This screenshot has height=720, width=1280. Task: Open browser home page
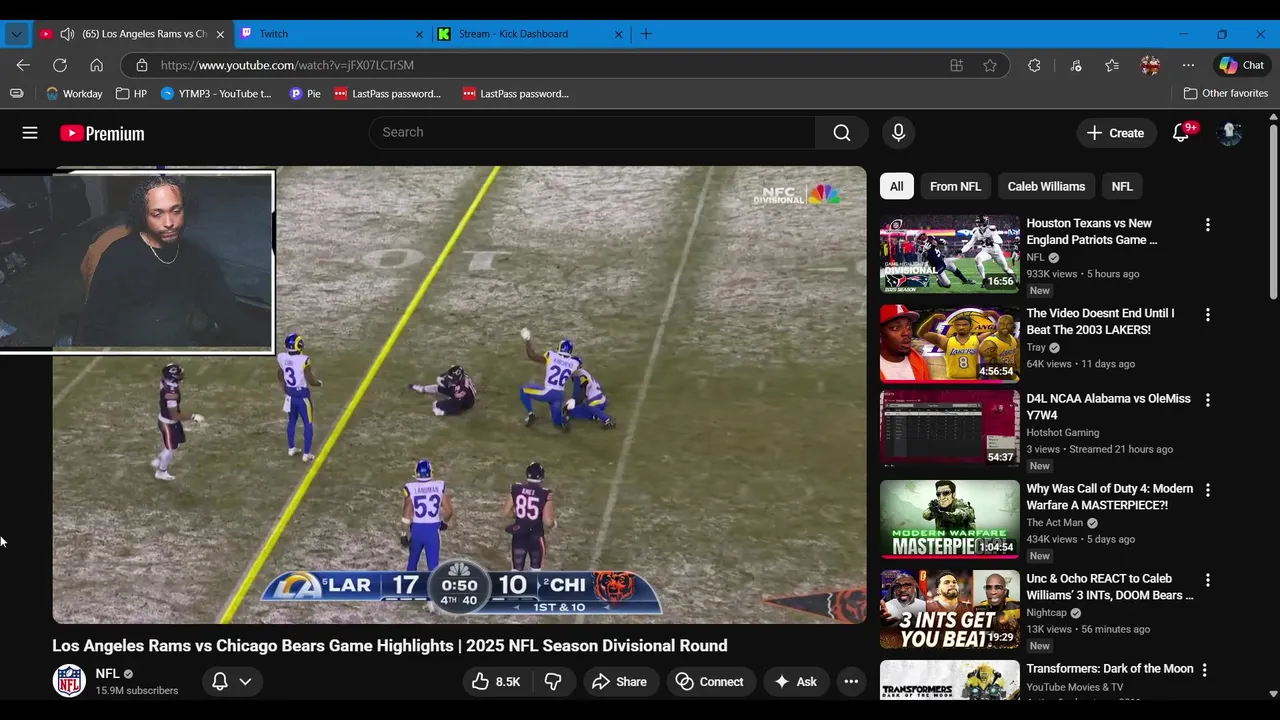tap(96, 65)
